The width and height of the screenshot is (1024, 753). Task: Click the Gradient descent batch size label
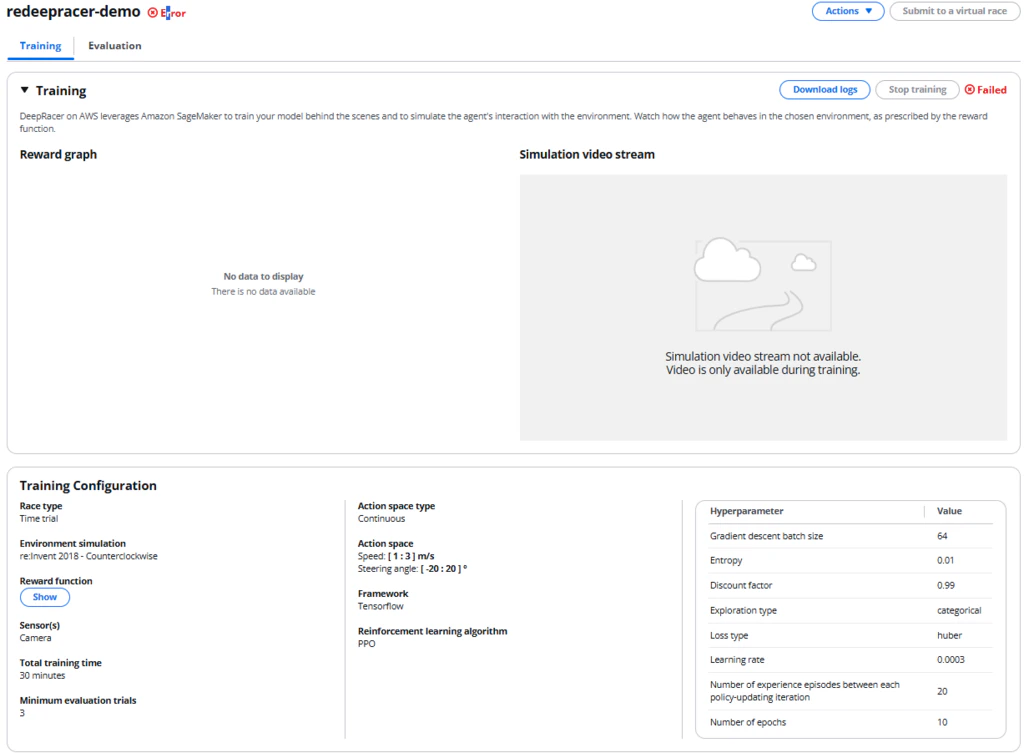click(x=767, y=536)
